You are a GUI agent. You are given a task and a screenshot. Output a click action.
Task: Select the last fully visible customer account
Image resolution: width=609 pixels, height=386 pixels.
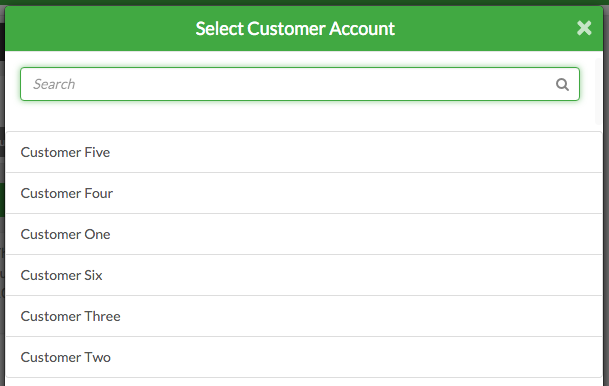point(304,357)
